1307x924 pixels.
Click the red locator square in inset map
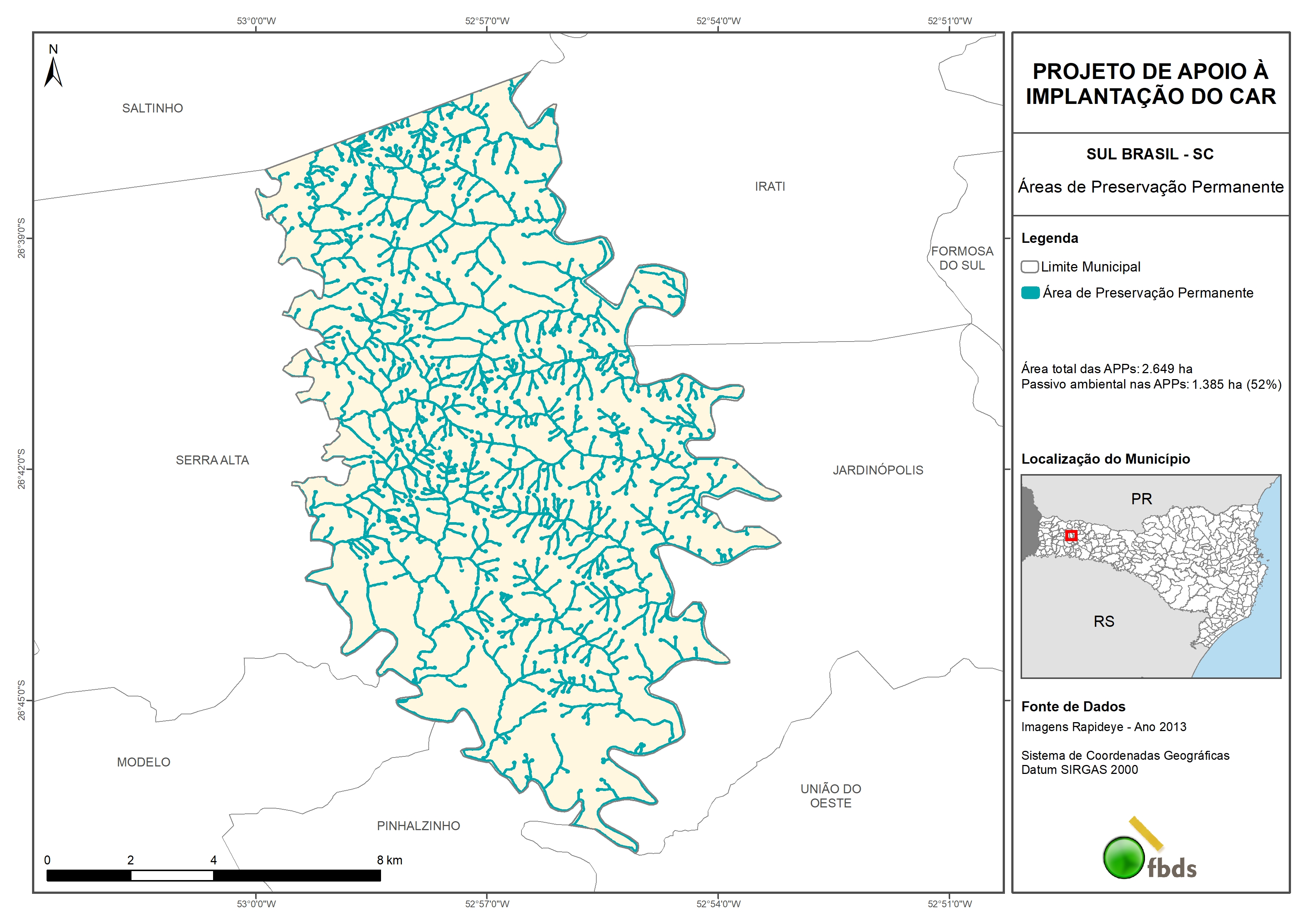pyautogui.click(x=1071, y=535)
